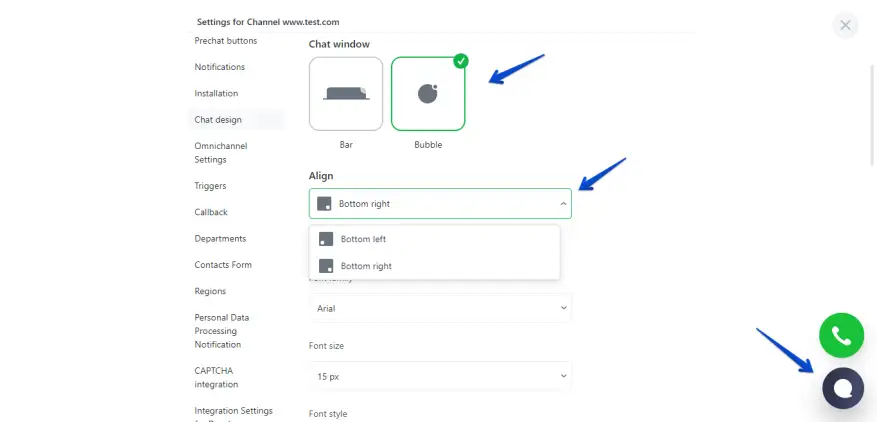877x422 pixels.
Task: Open the Arial font family dropdown
Action: 440,308
